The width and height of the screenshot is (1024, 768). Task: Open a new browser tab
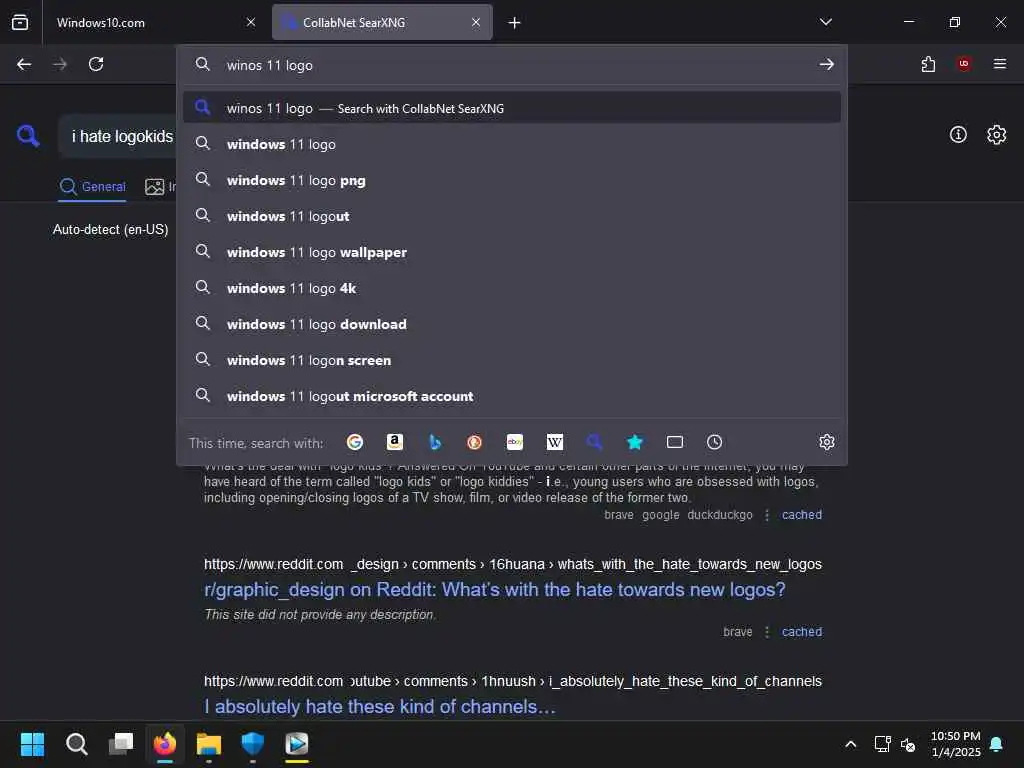[515, 23]
